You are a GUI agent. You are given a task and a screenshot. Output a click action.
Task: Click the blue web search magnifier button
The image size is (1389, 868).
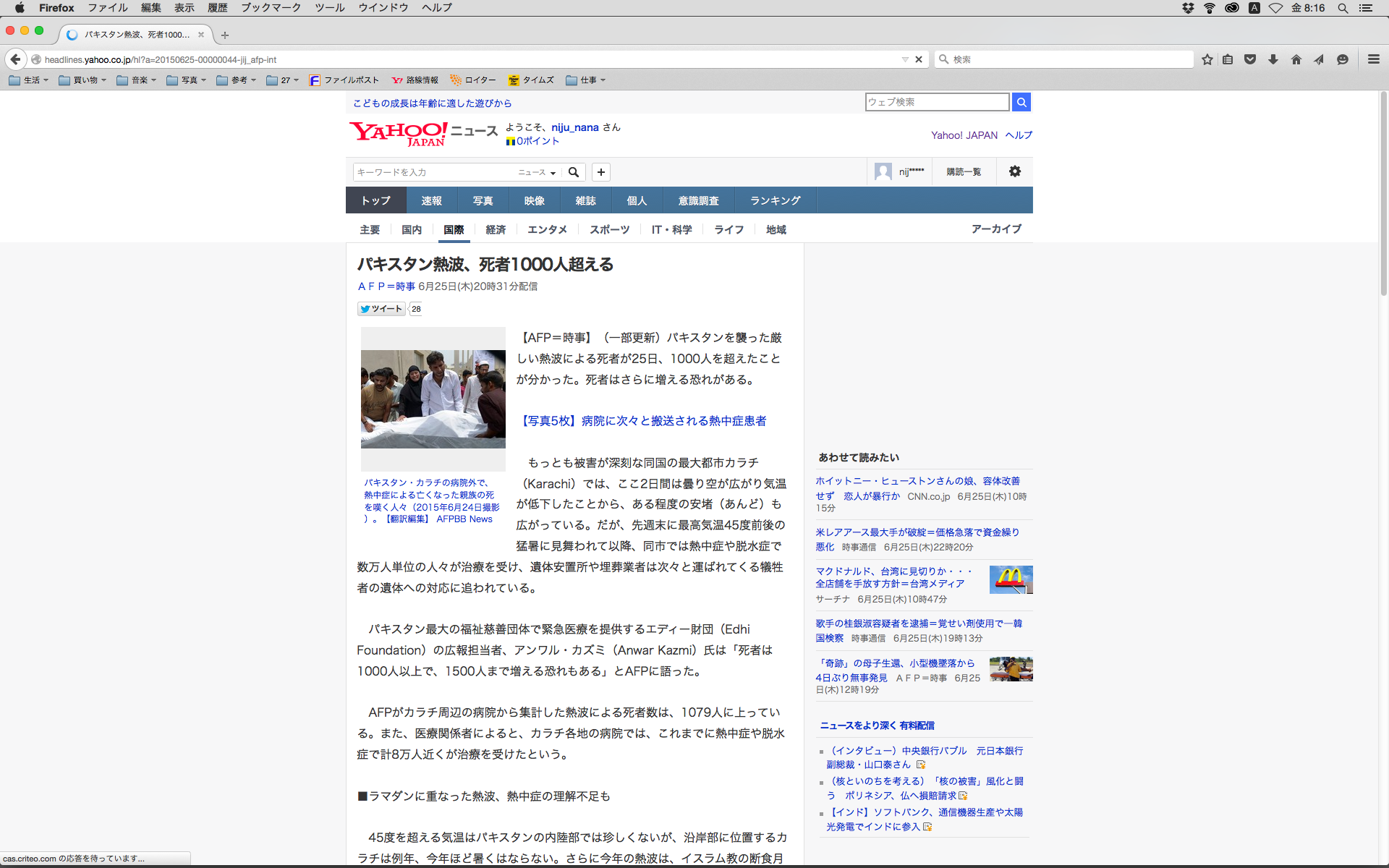pos(1021,102)
